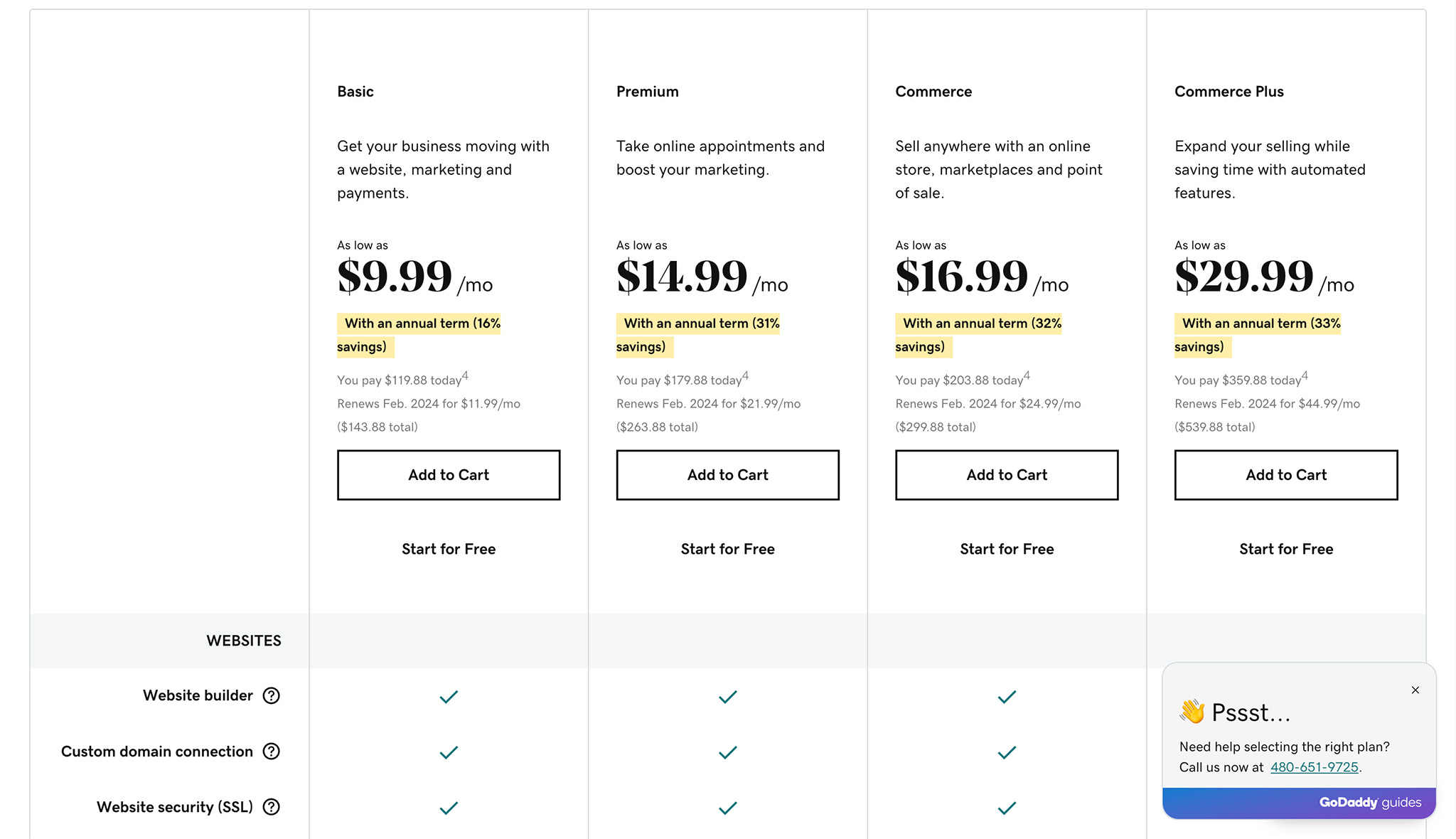
Task: Click the WEBSITES section header
Action: [x=244, y=640]
